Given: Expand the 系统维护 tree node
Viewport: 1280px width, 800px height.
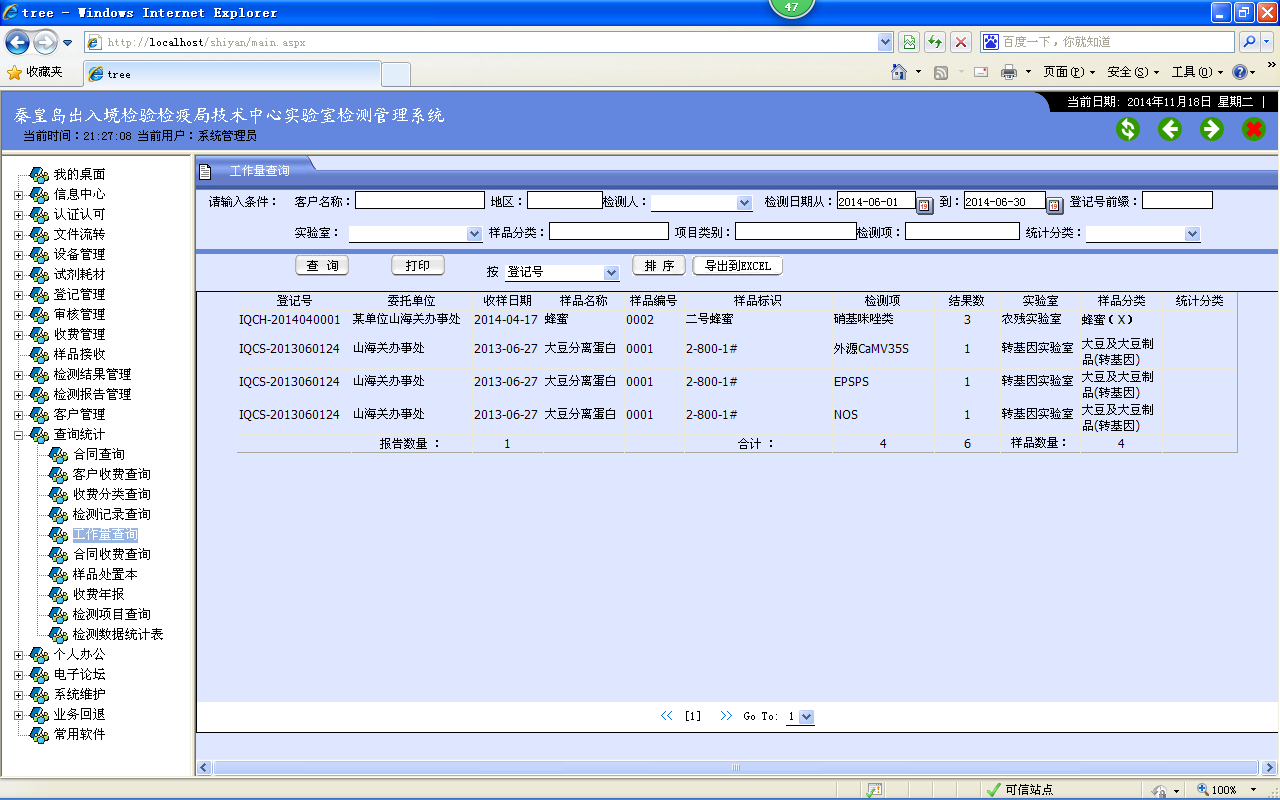Looking at the screenshot, I should (x=18, y=694).
